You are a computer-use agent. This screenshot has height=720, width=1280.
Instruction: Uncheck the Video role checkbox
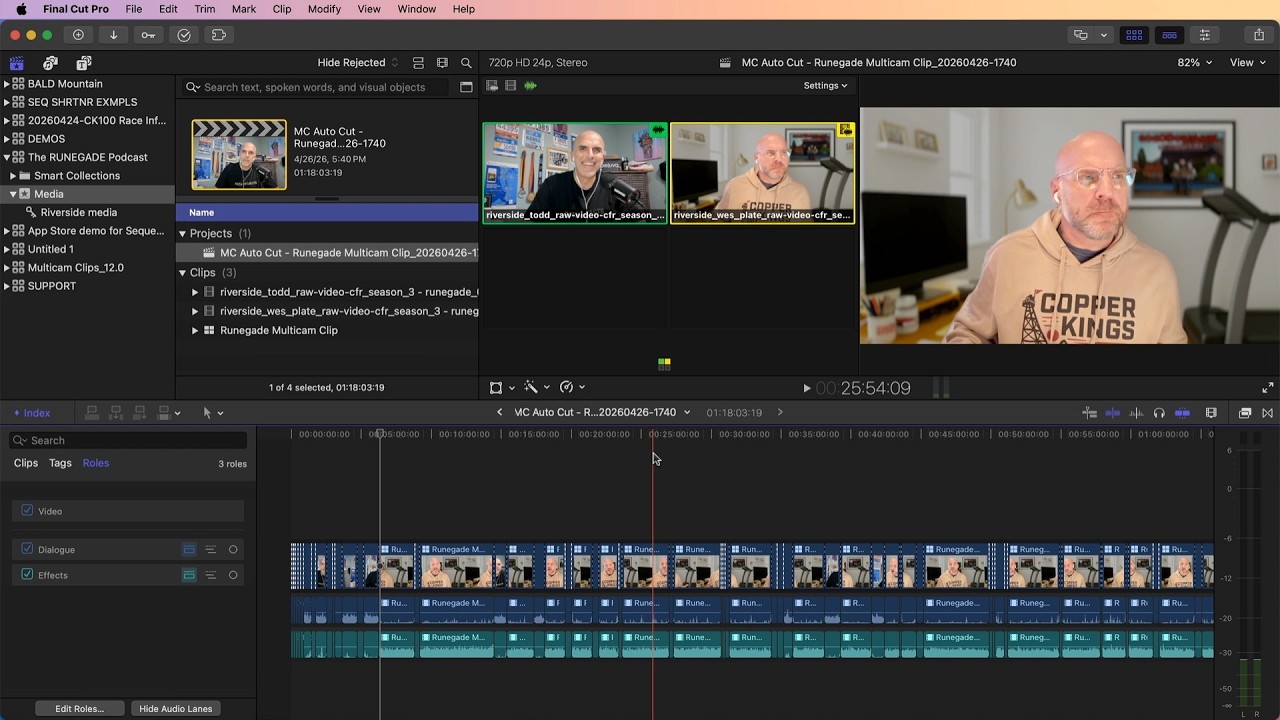[27, 511]
